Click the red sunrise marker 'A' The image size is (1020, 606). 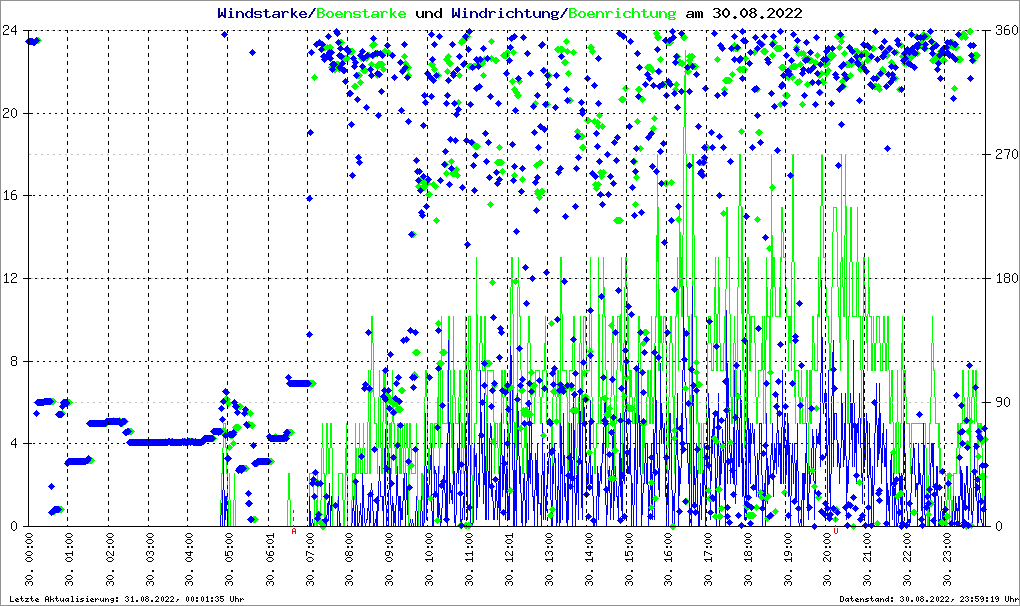(294, 532)
